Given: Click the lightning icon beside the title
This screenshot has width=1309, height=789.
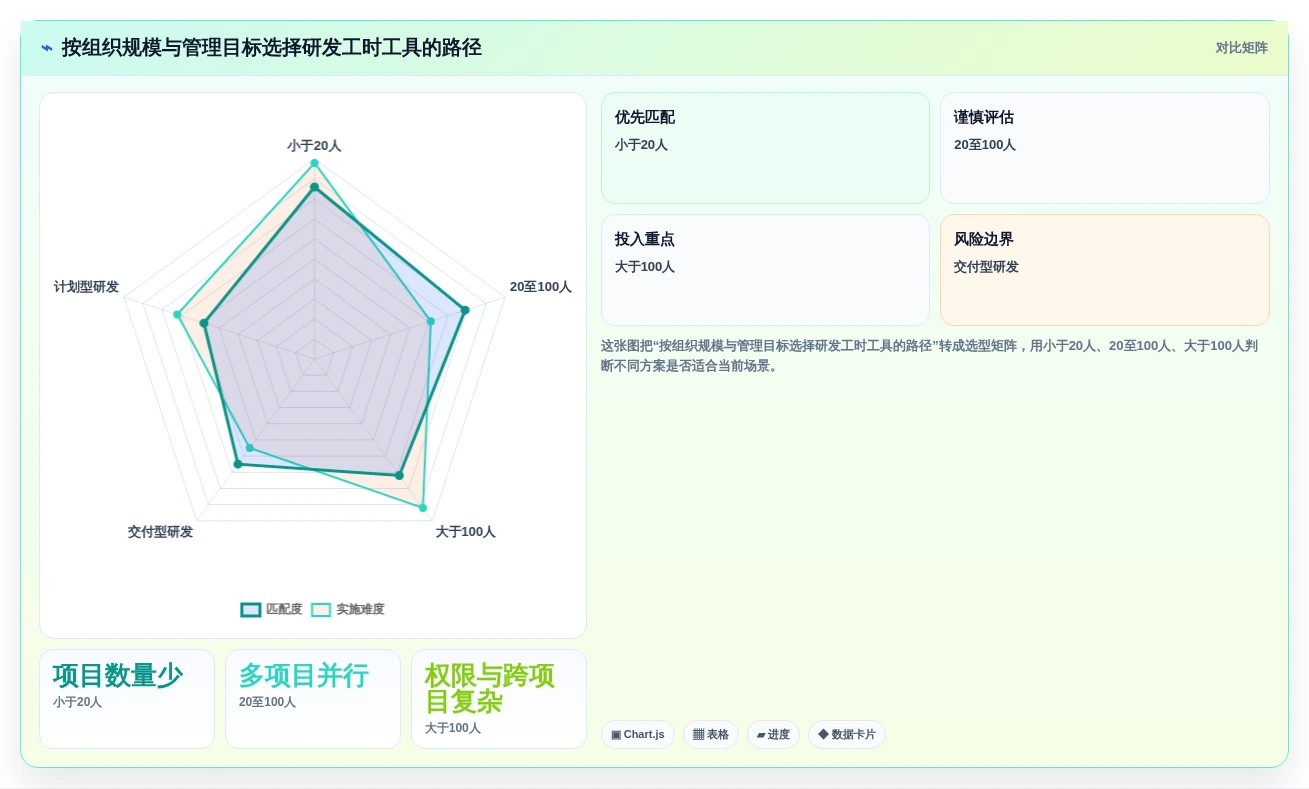Looking at the screenshot, I should pyautogui.click(x=47, y=48).
